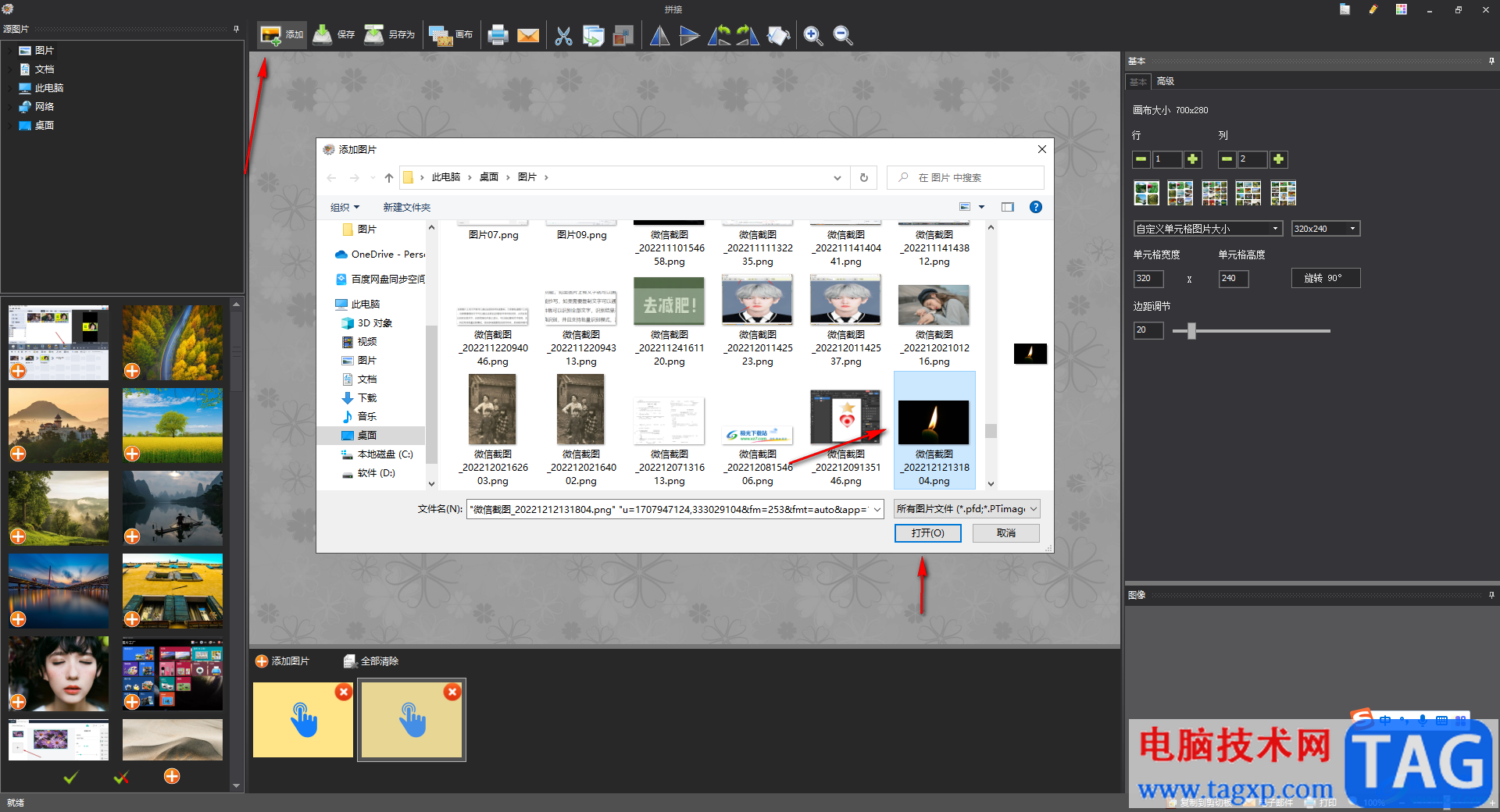Screen dimensions: 1500x812
Task: Switch to the 基本 tab
Action: coord(1139,81)
